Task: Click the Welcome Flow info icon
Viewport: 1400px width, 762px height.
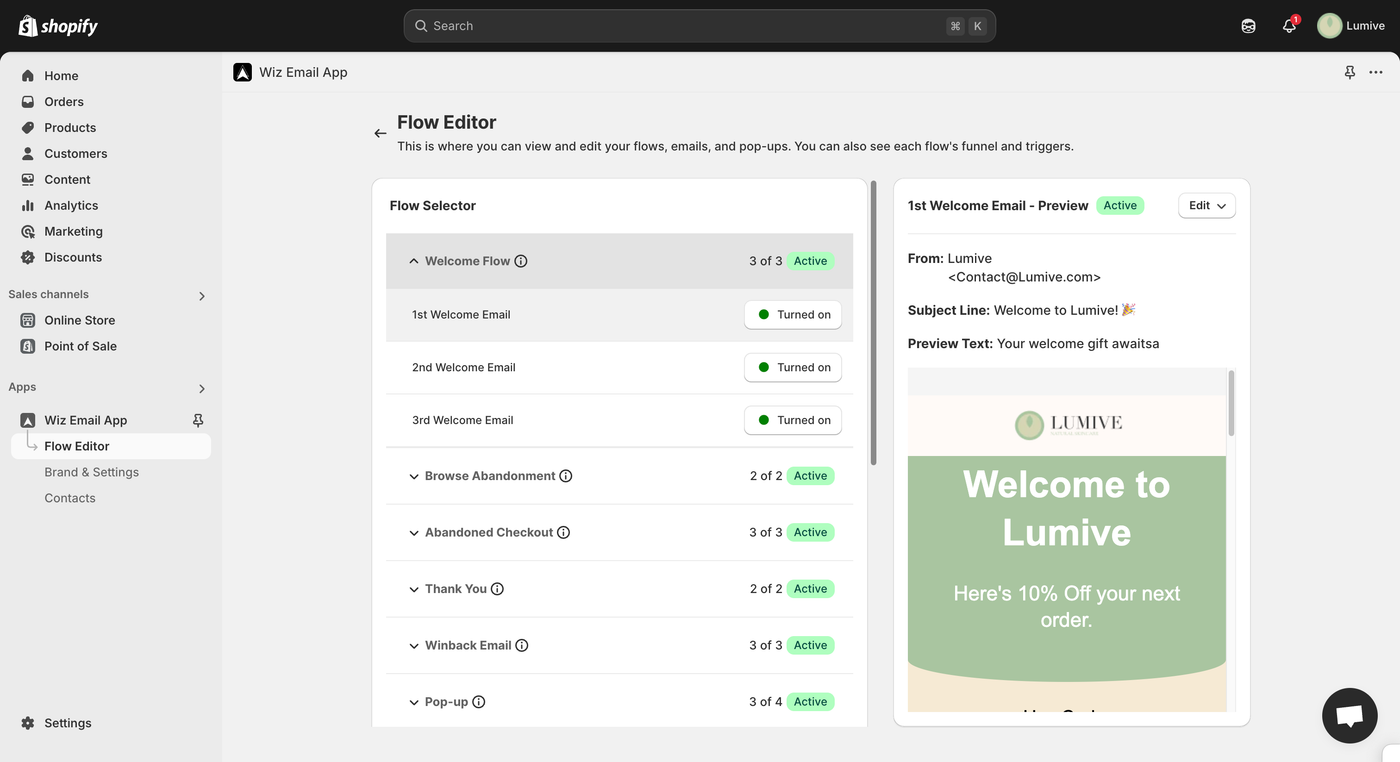Action: pos(521,261)
